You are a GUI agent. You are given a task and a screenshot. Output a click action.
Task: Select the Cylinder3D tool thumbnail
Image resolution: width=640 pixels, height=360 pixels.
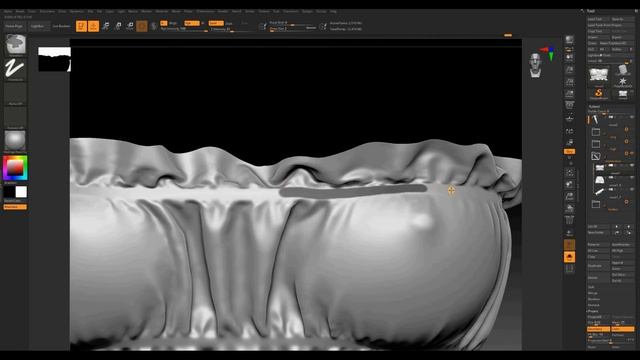622,69
